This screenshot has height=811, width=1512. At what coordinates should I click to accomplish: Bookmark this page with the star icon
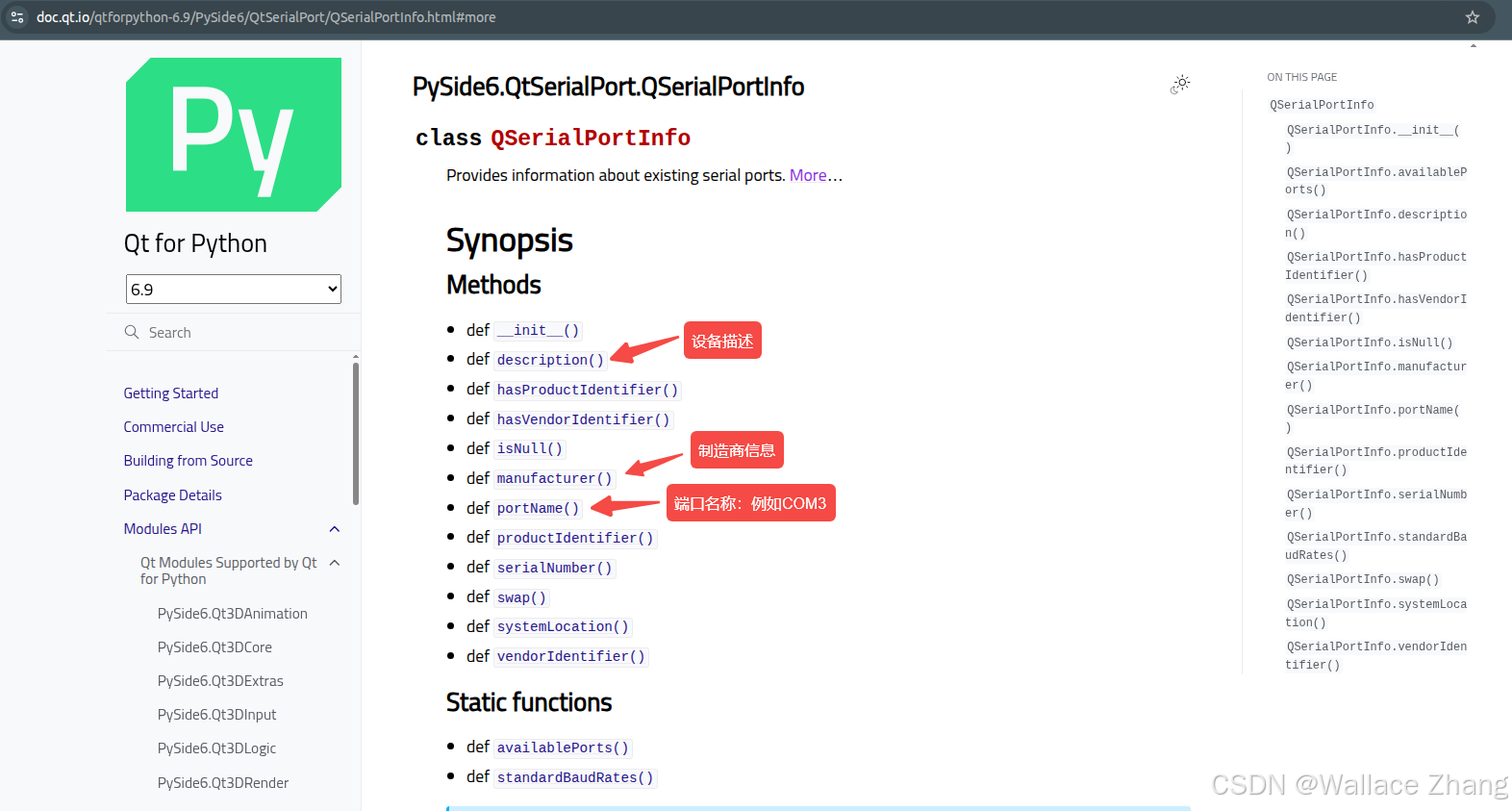(1472, 17)
